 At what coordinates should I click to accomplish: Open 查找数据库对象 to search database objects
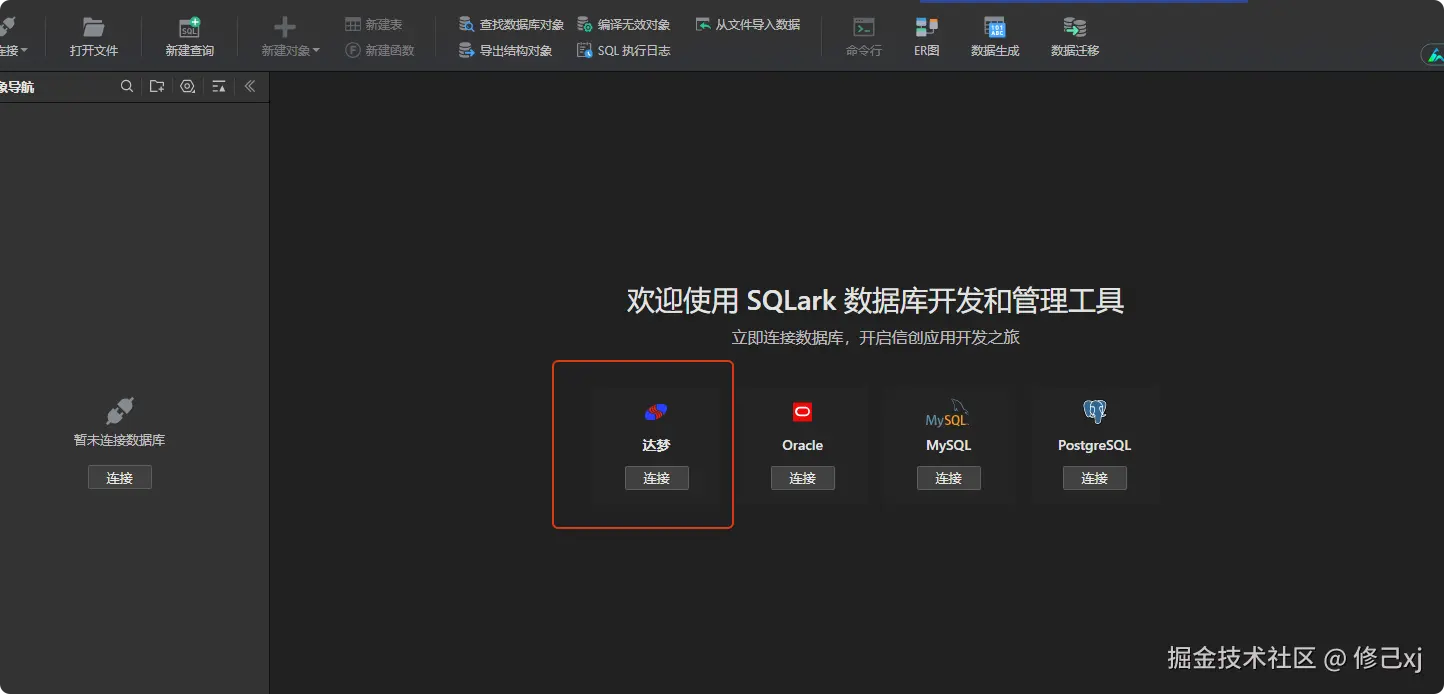[x=510, y=22]
